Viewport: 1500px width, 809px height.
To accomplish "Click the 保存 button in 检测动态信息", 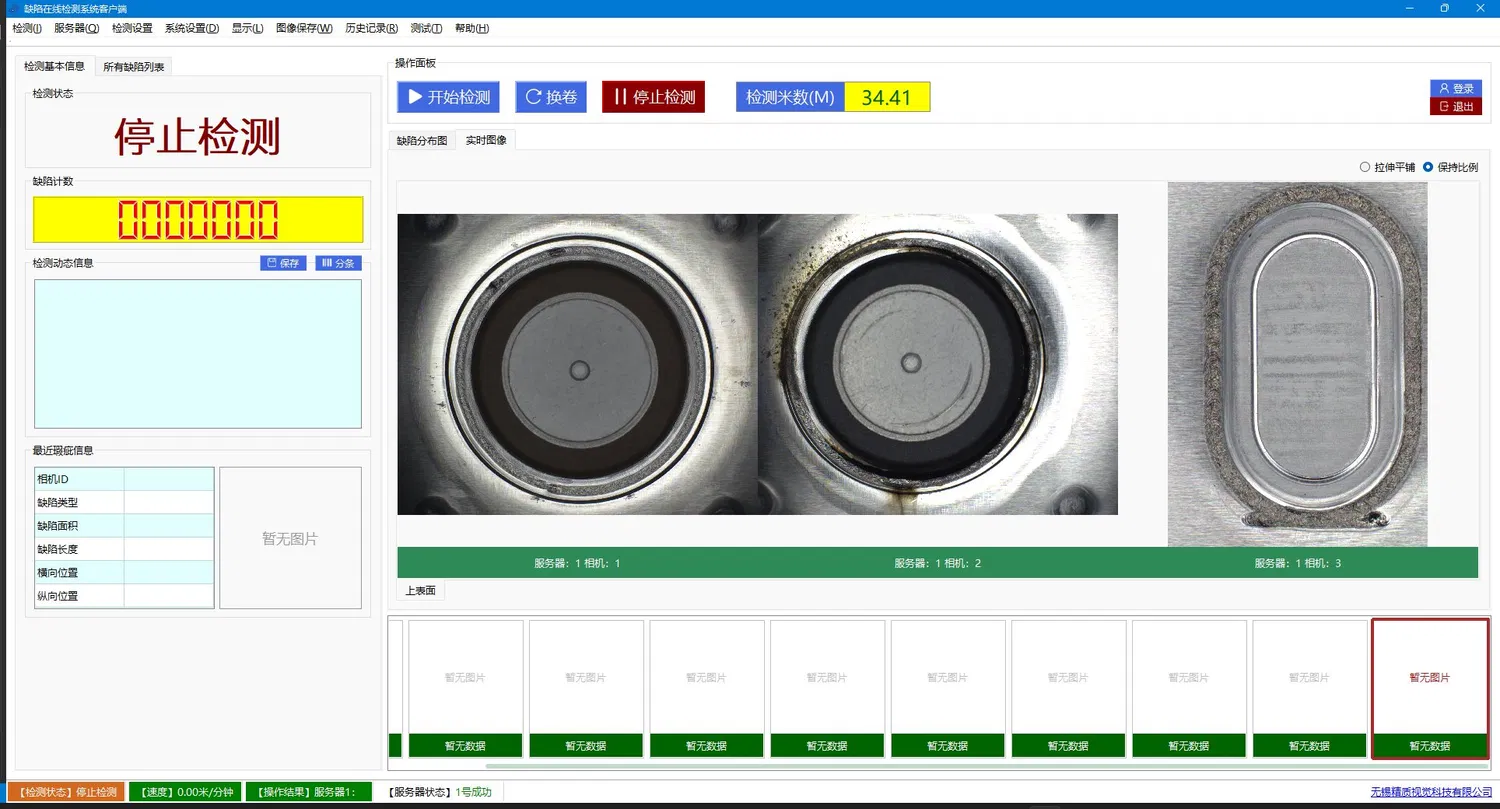I will [x=283, y=263].
